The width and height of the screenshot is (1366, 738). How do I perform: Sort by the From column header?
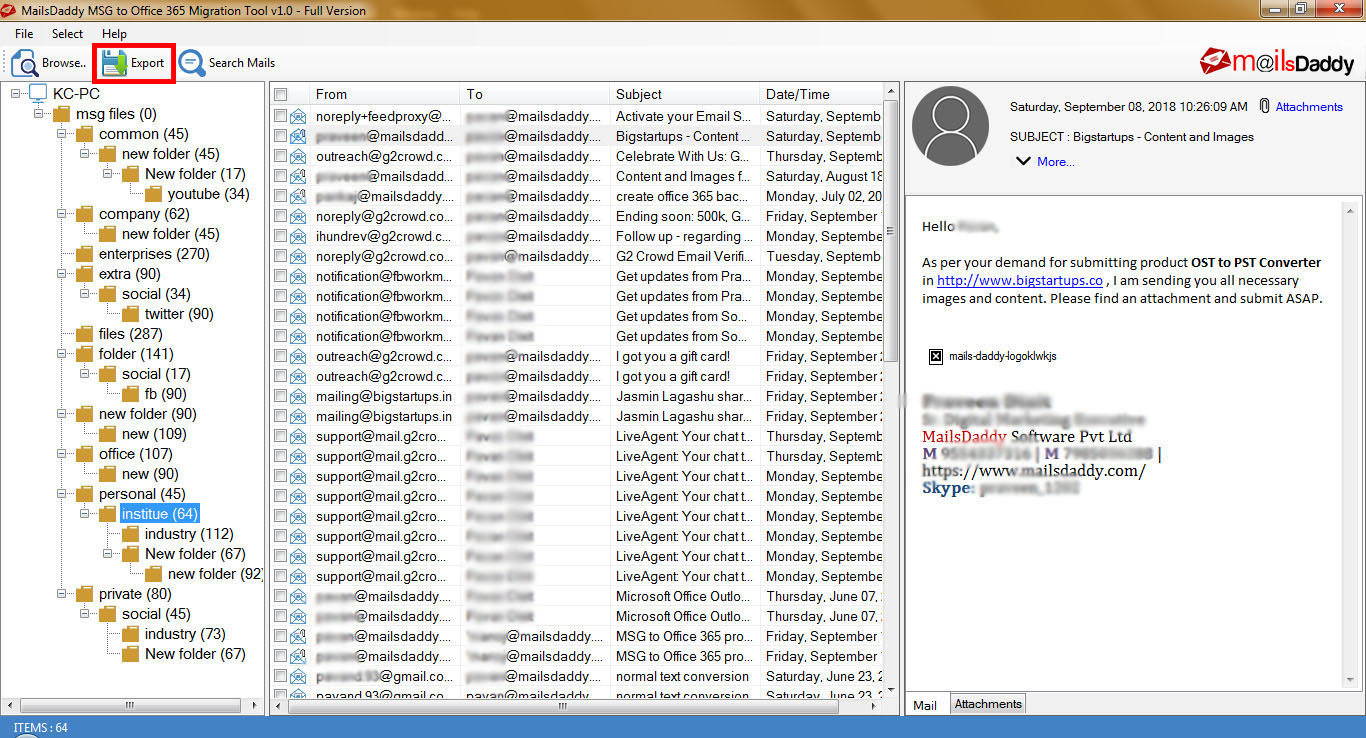[x=385, y=94]
